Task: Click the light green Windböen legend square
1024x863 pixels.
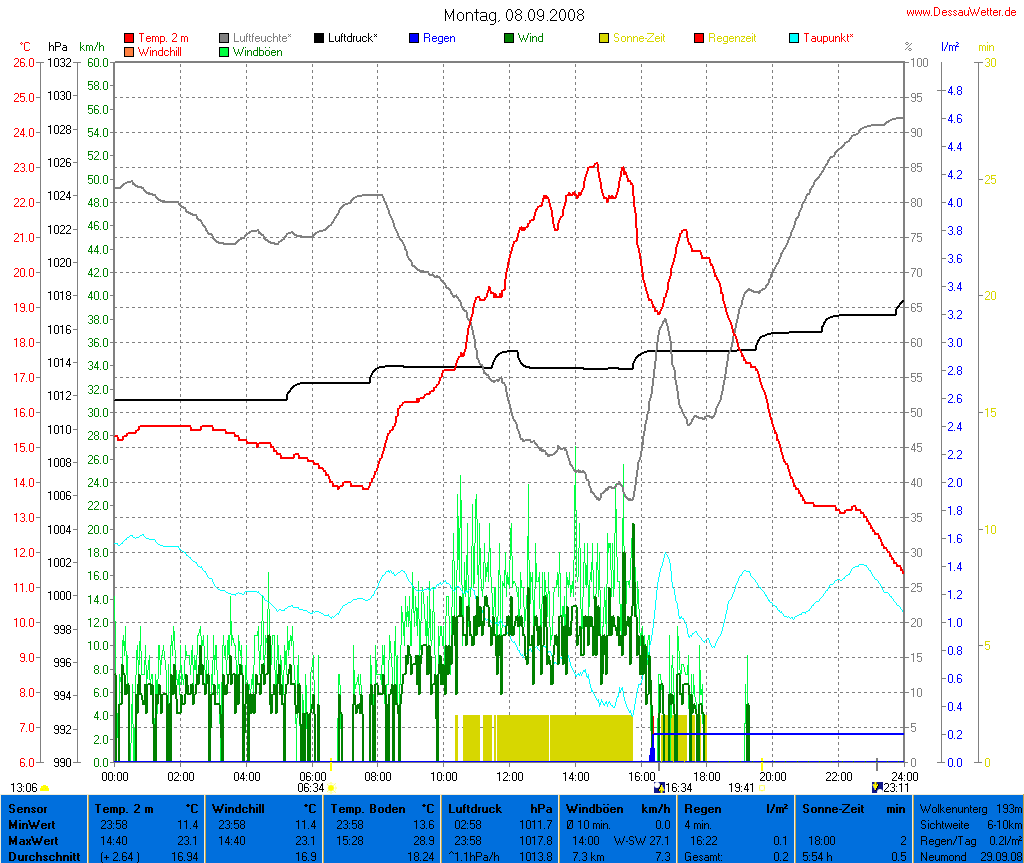Action: tap(224, 51)
